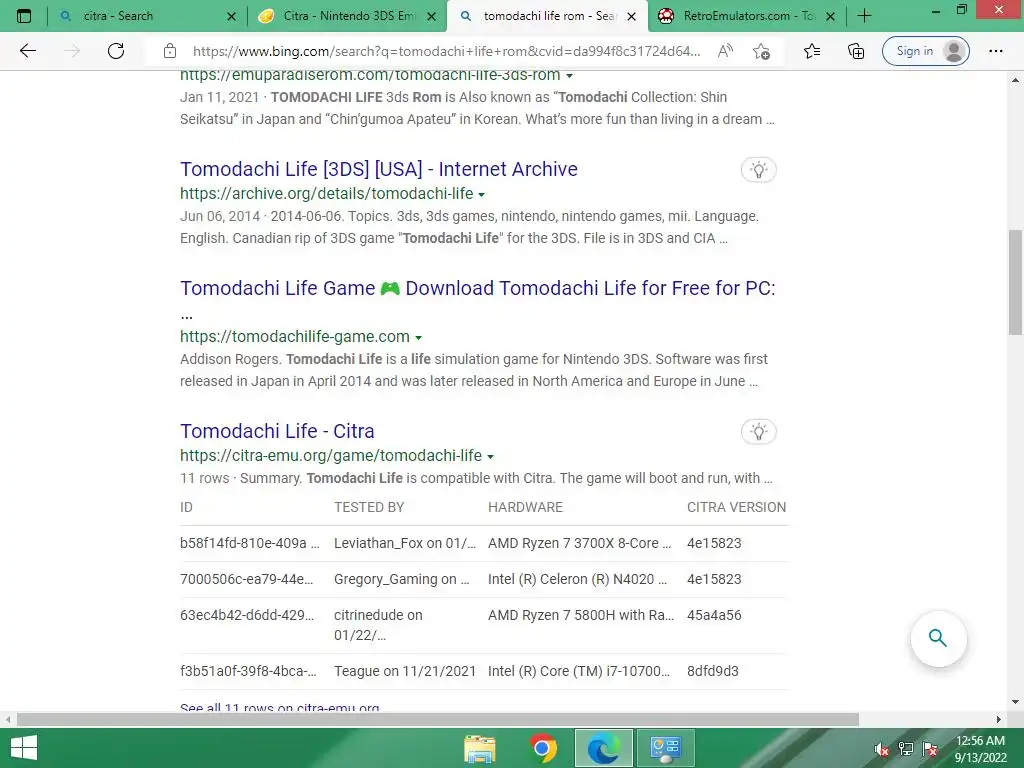Close the RetroEmulators.com tab
This screenshot has height=768, width=1024.
tap(830, 16)
